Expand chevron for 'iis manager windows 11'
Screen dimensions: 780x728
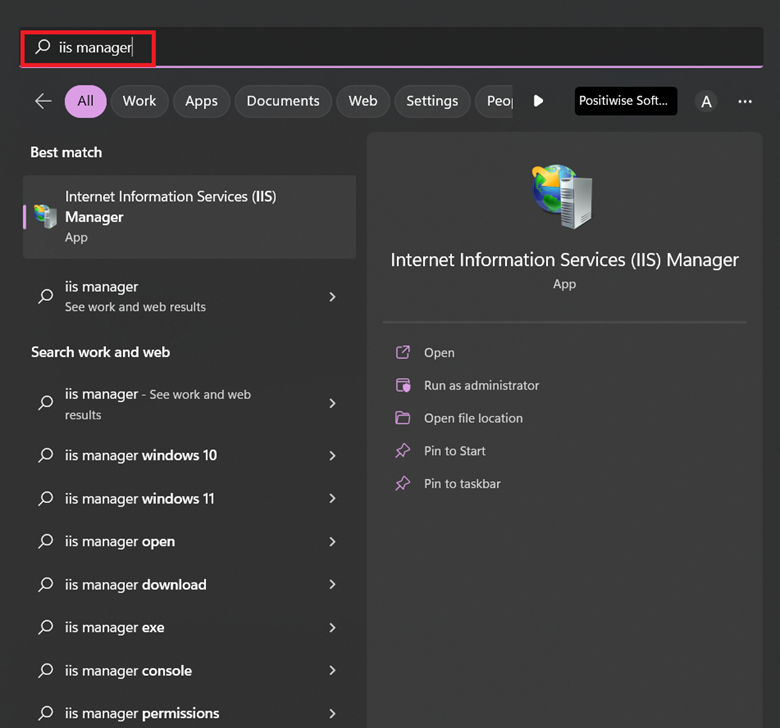[332, 498]
